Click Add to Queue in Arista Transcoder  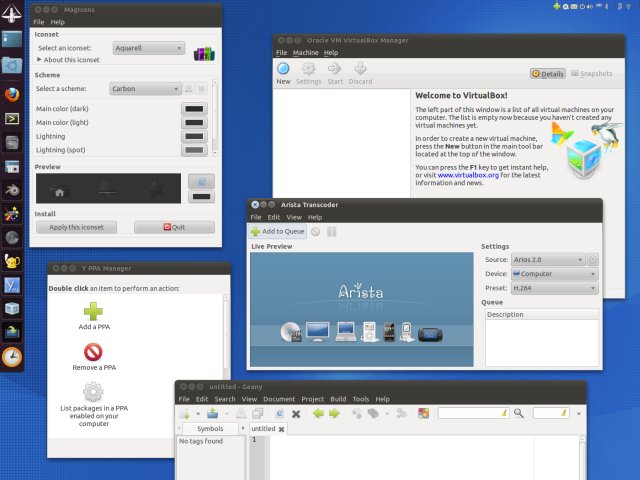click(278, 231)
